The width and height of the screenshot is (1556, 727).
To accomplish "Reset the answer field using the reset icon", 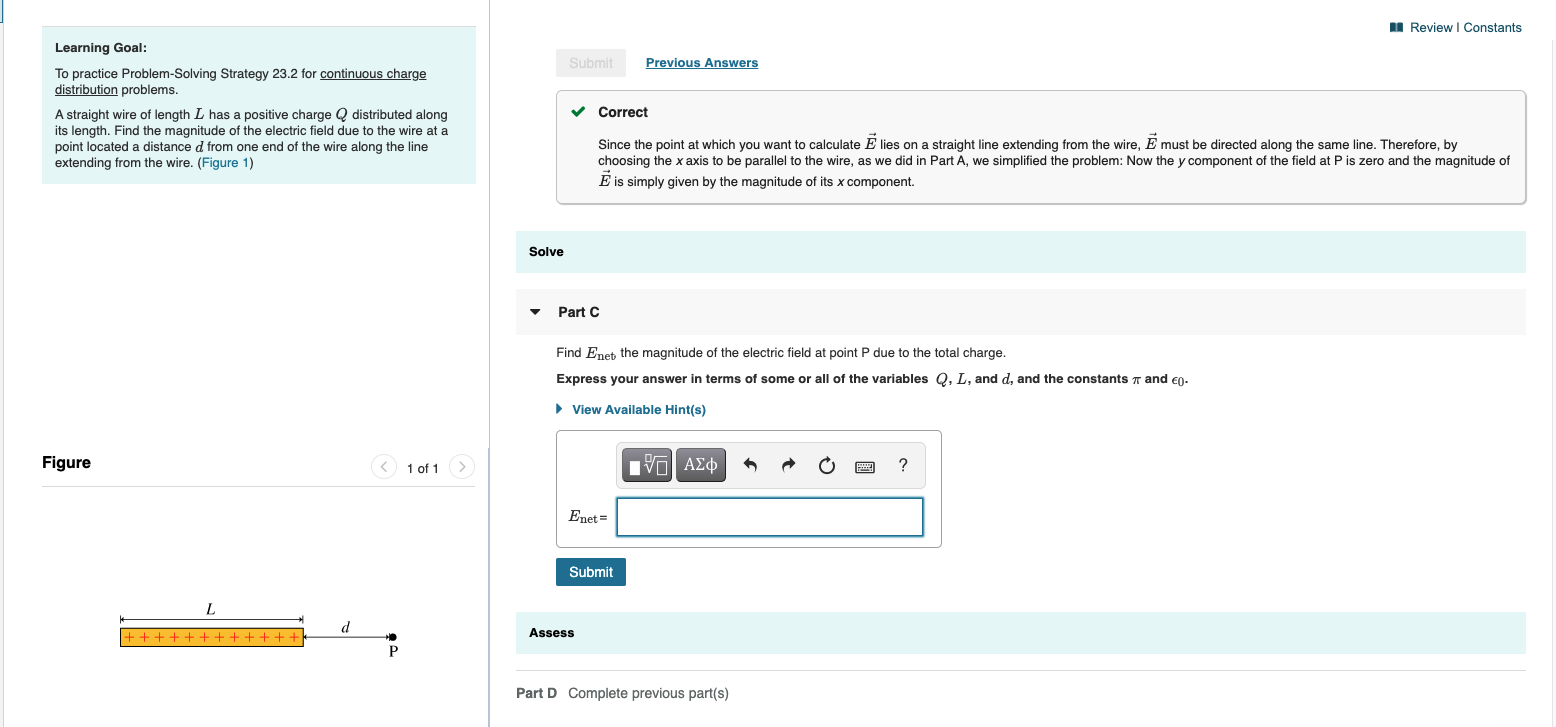I will point(826,464).
